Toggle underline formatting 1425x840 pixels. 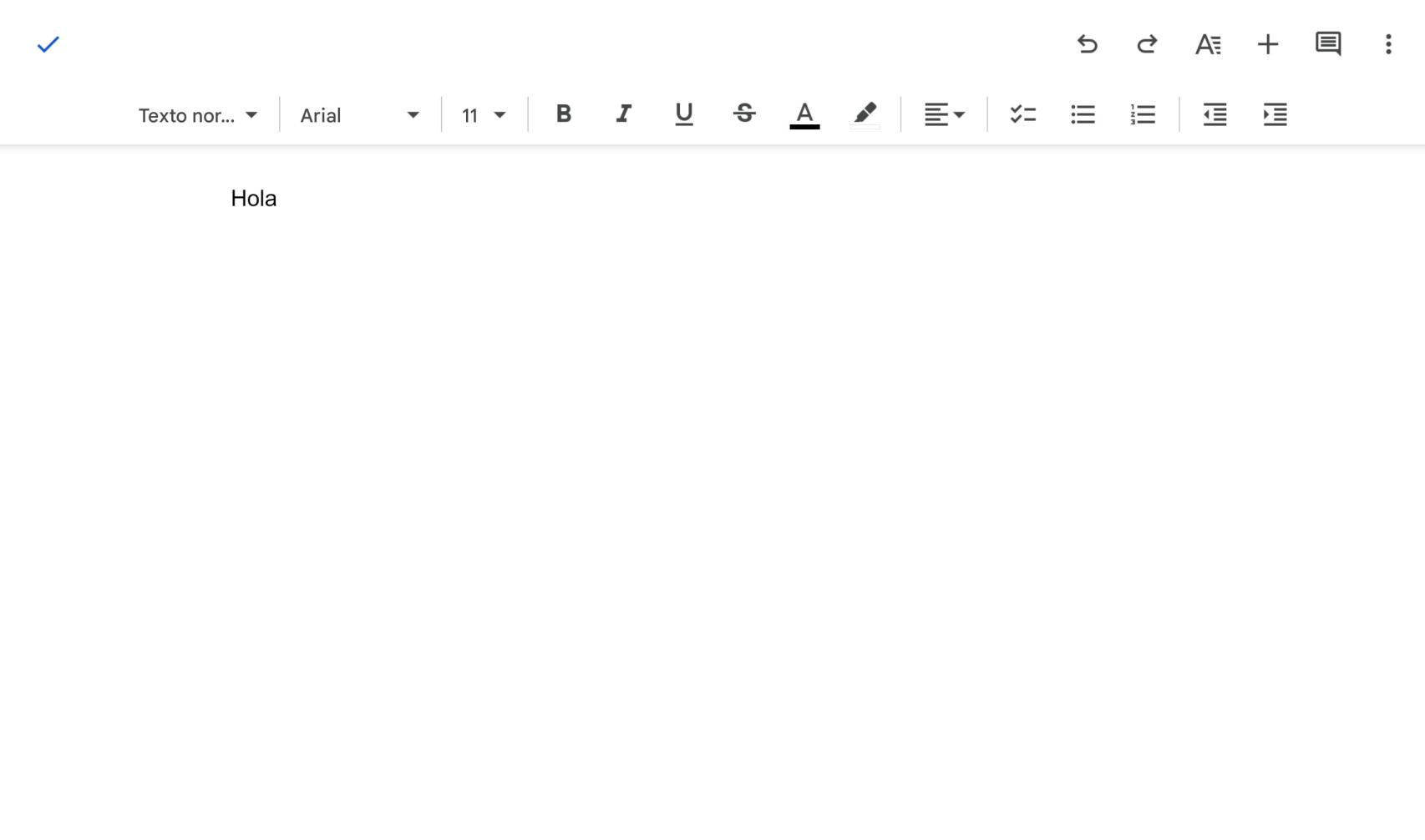pyautogui.click(x=684, y=114)
